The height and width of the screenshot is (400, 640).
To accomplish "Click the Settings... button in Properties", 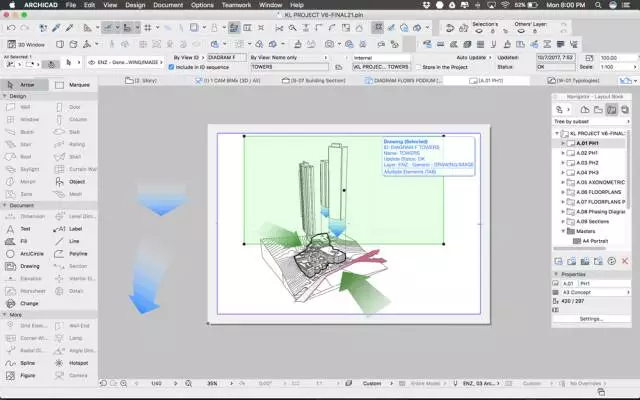I will 591,318.
